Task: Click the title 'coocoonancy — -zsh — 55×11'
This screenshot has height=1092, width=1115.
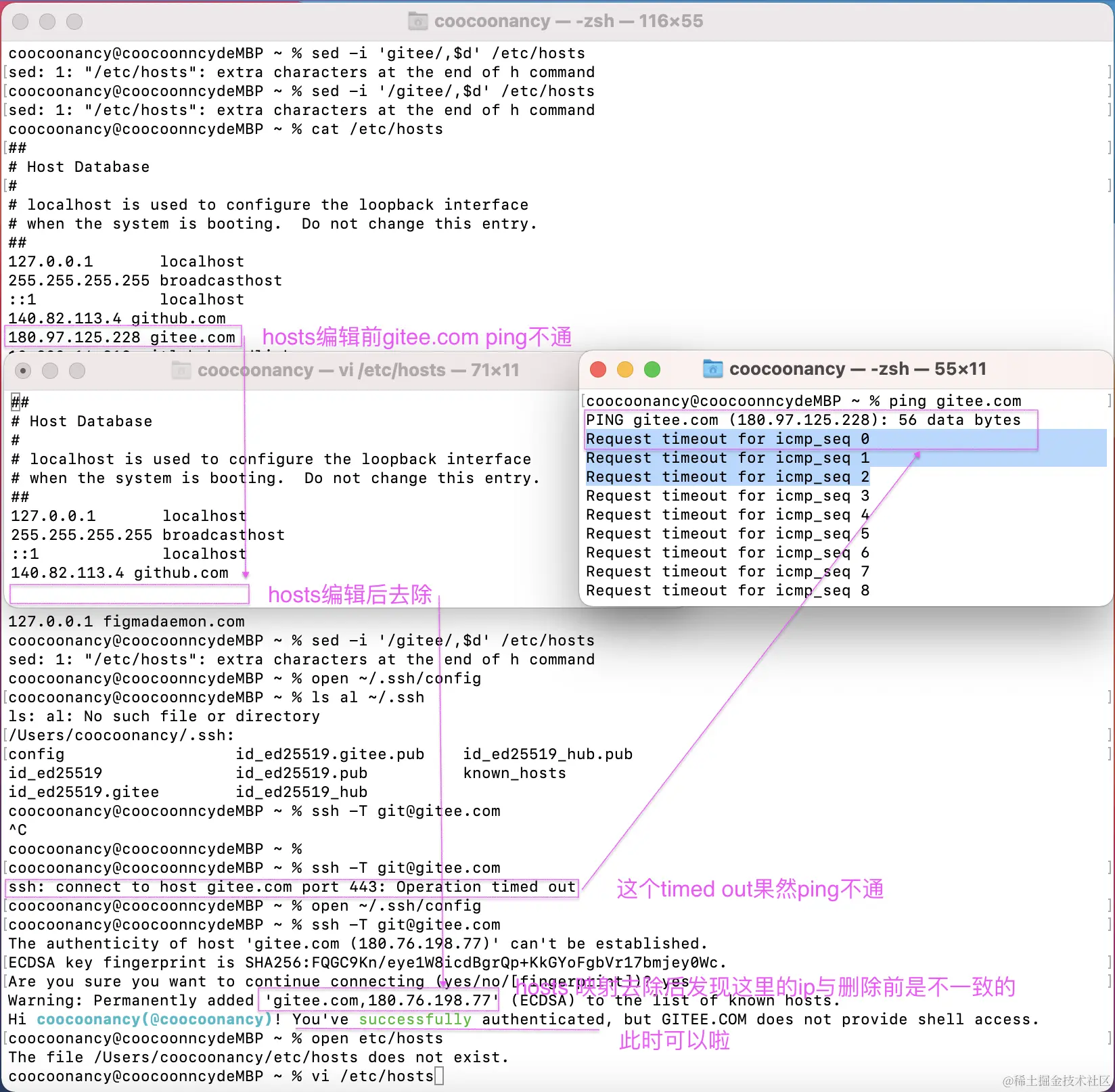Action: (x=858, y=369)
